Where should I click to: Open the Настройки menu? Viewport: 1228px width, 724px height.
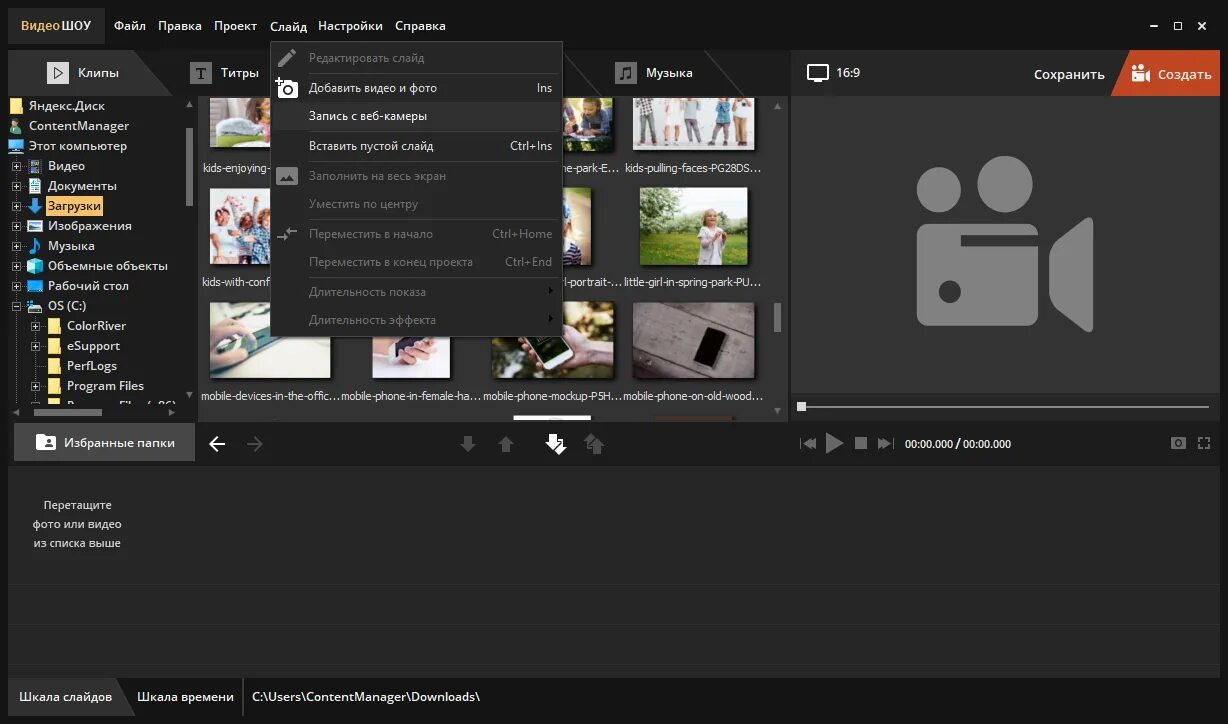click(350, 26)
